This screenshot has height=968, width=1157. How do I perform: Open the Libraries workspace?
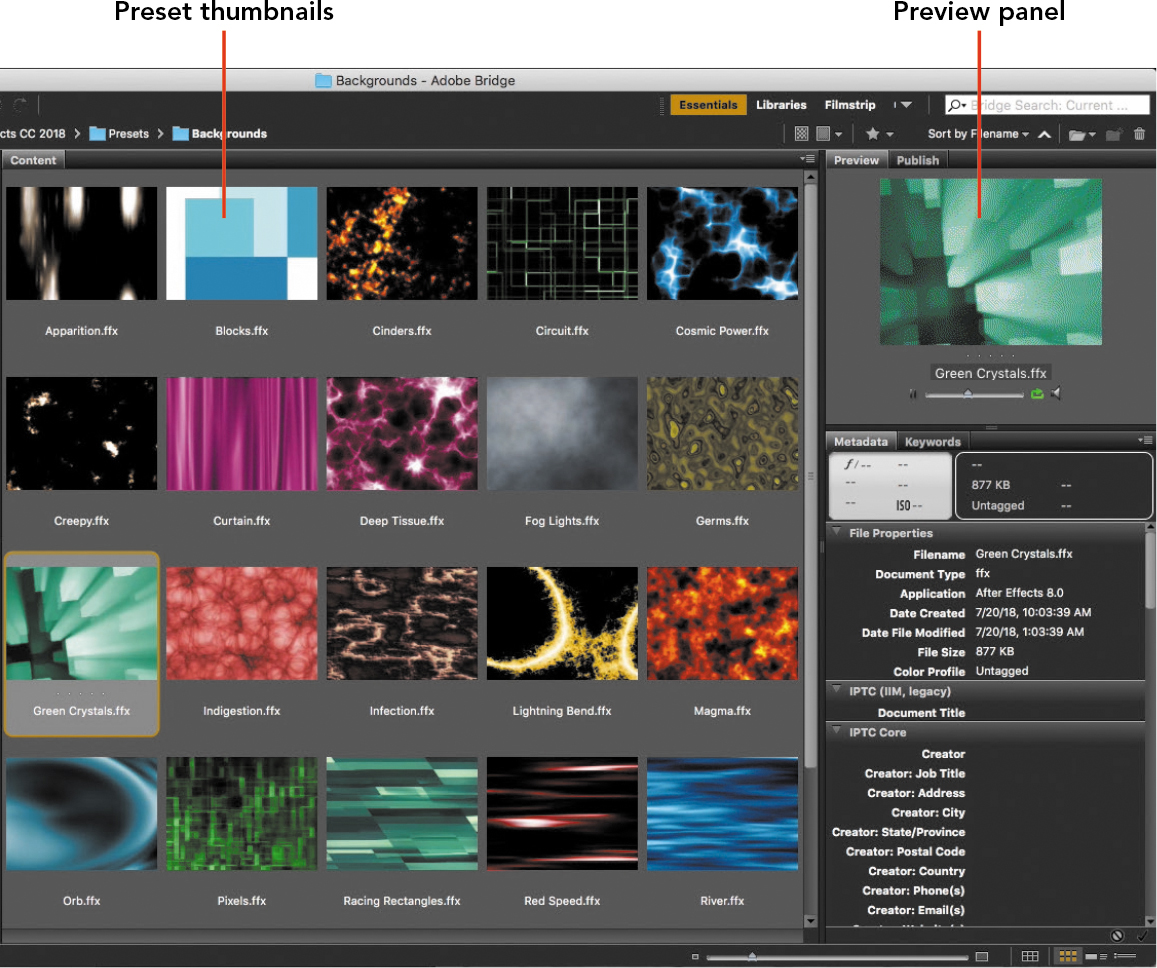click(781, 104)
